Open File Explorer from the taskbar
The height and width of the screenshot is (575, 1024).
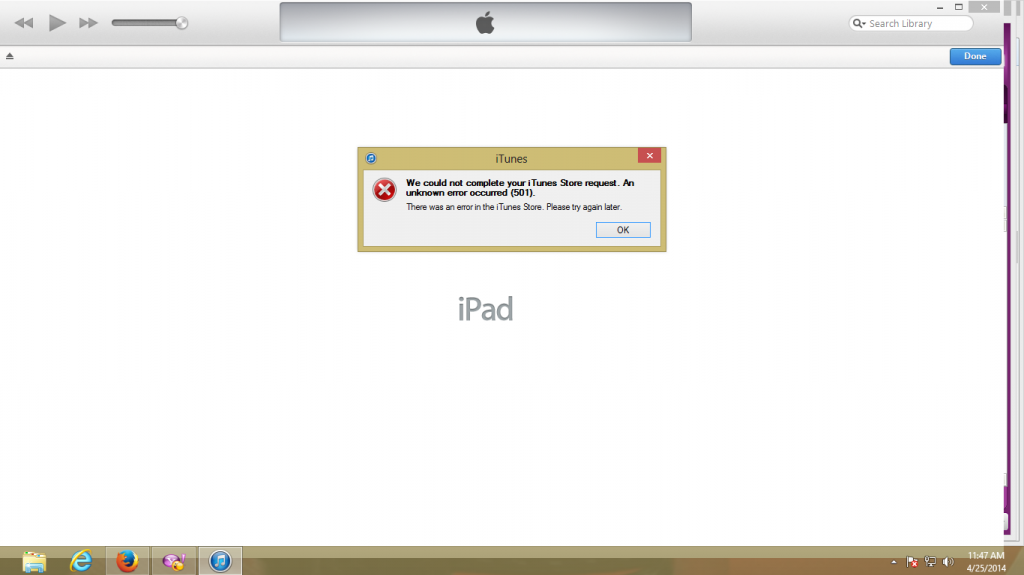(34, 561)
